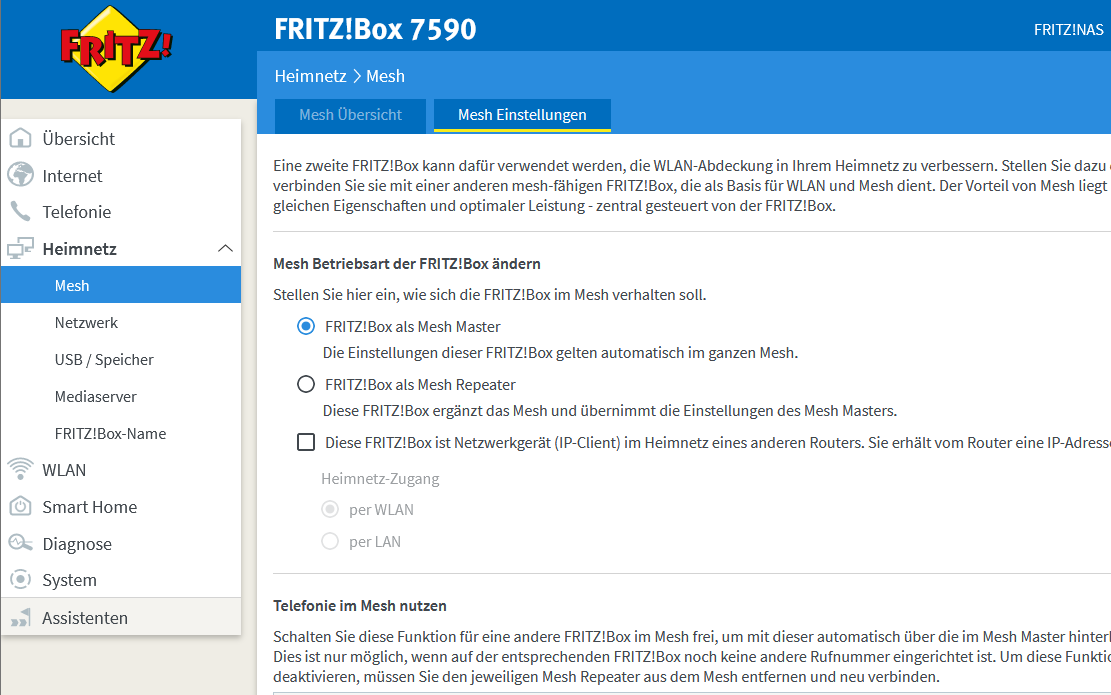
Task: Enable the IP-Client network device checkbox
Action: click(x=306, y=443)
